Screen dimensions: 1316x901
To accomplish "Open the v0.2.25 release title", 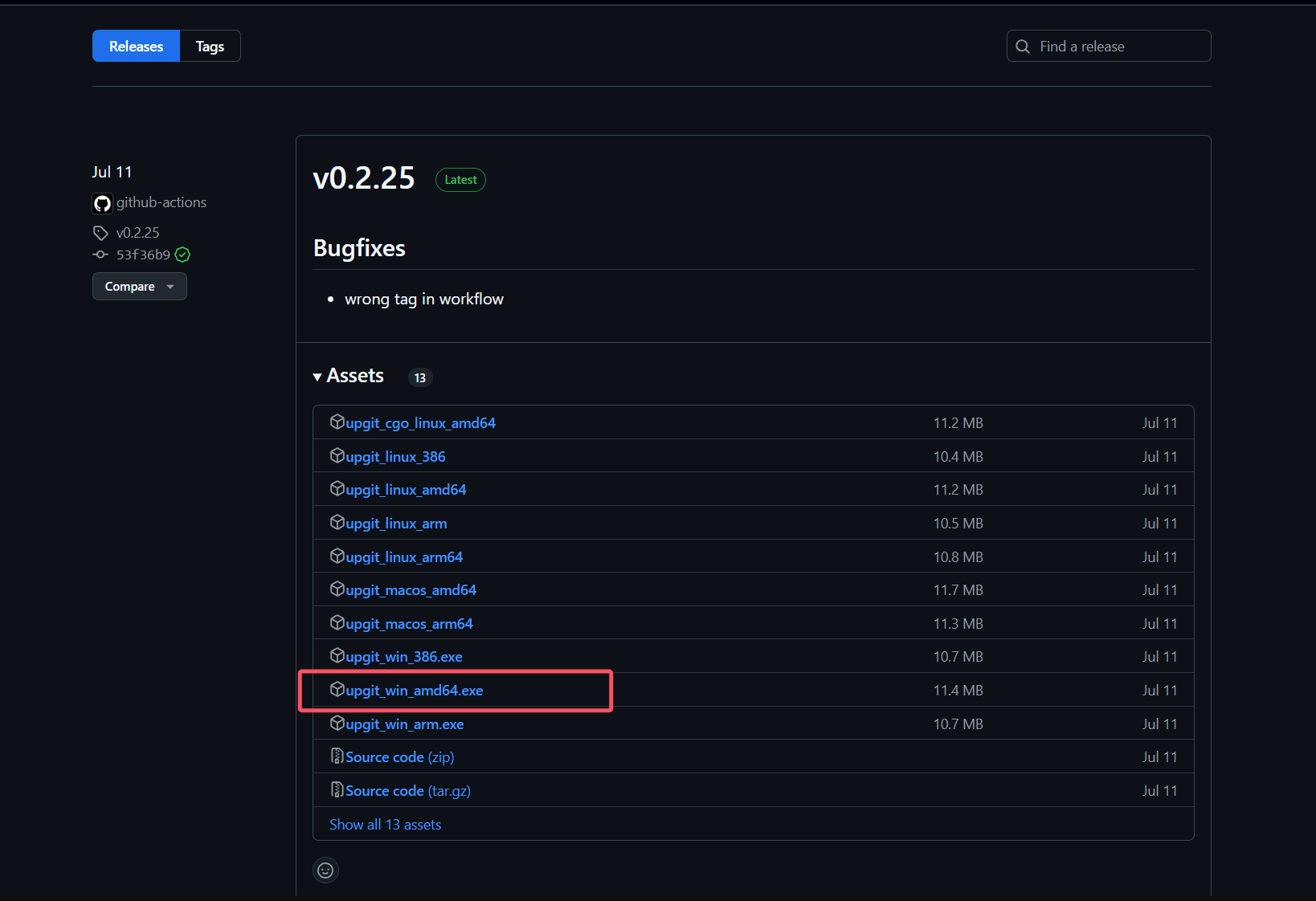I will (364, 177).
